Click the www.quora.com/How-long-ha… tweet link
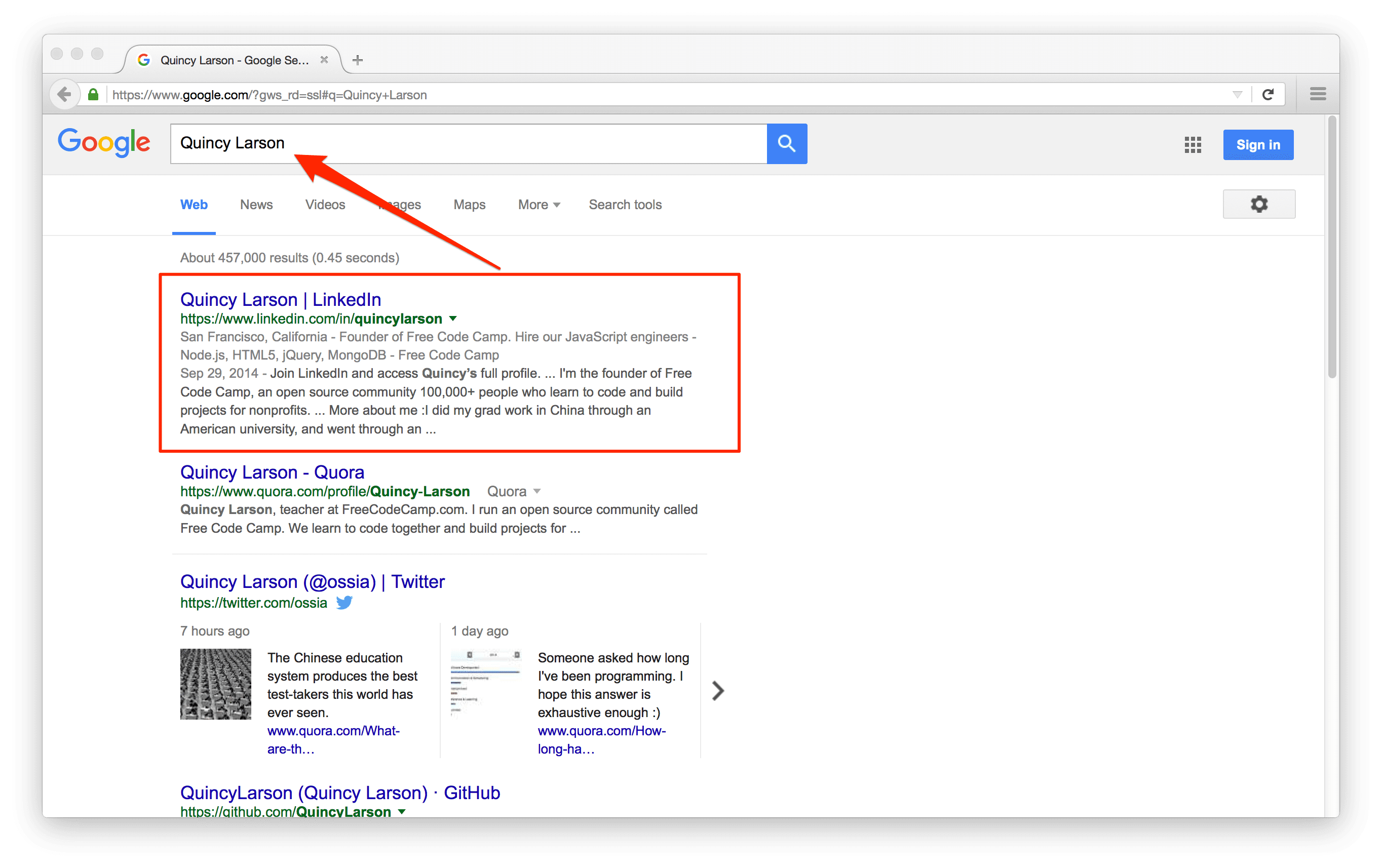Image resolution: width=1382 pixels, height=868 pixels. 601,739
